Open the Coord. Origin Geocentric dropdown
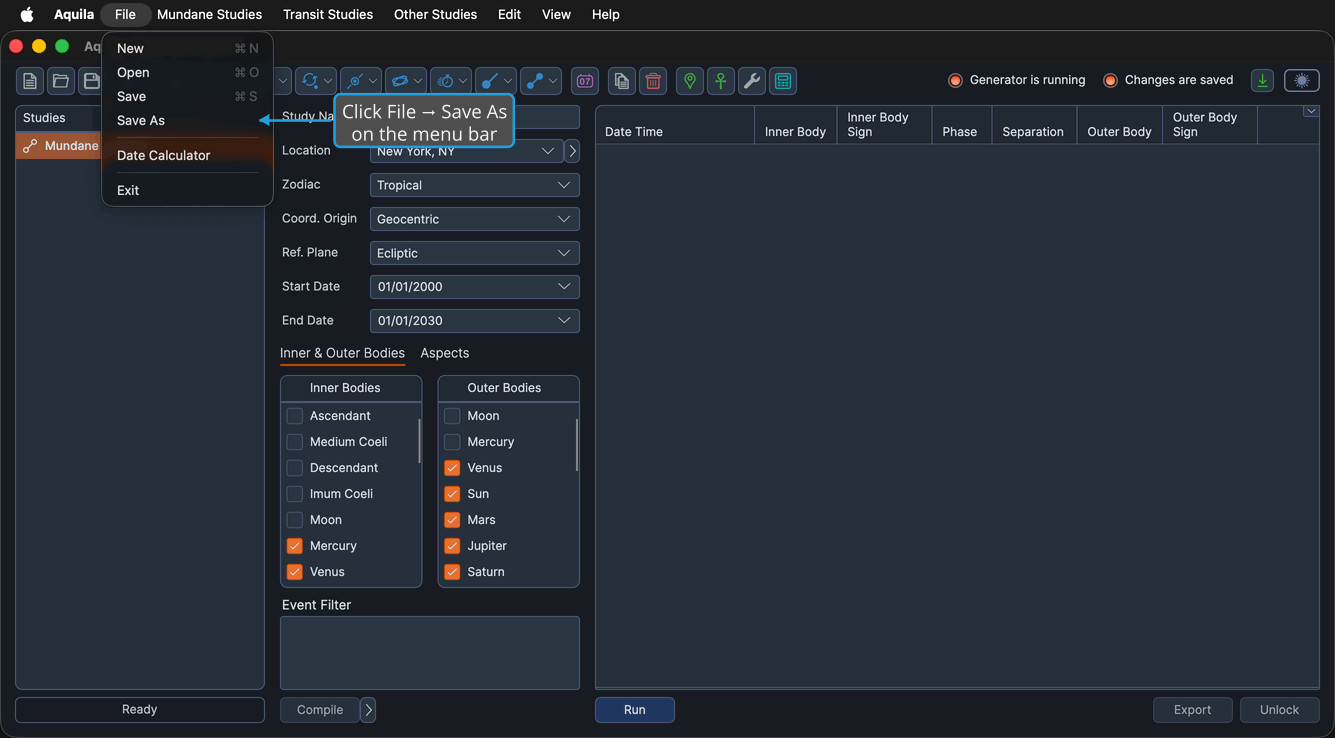1335x738 pixels. pos(475,219)
